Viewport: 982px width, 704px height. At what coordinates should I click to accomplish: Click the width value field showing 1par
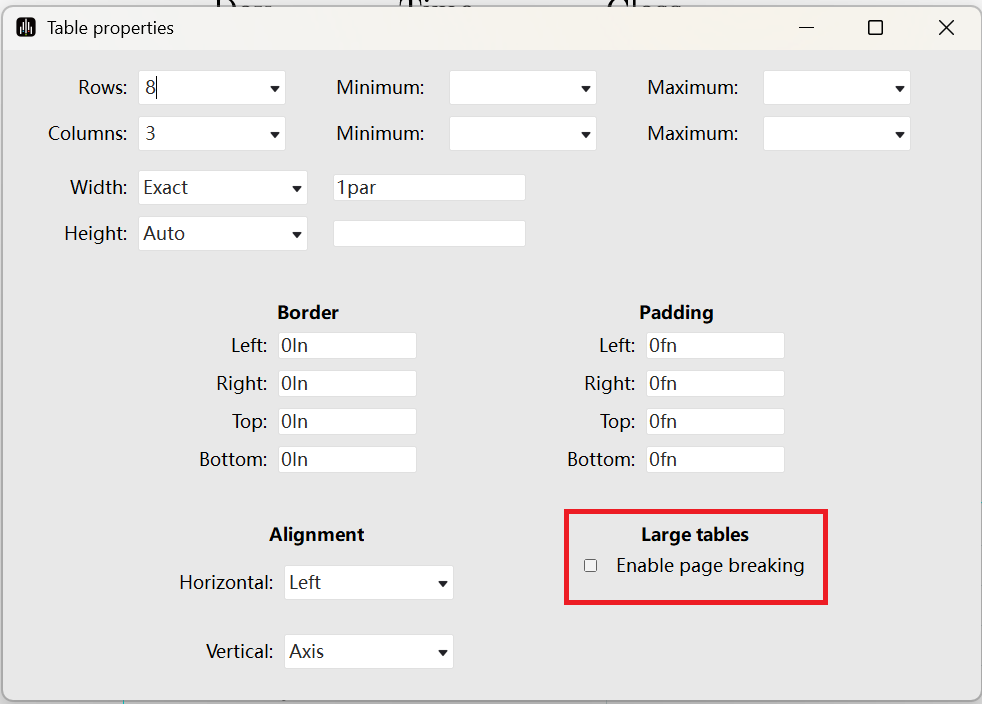coord(429,188)
